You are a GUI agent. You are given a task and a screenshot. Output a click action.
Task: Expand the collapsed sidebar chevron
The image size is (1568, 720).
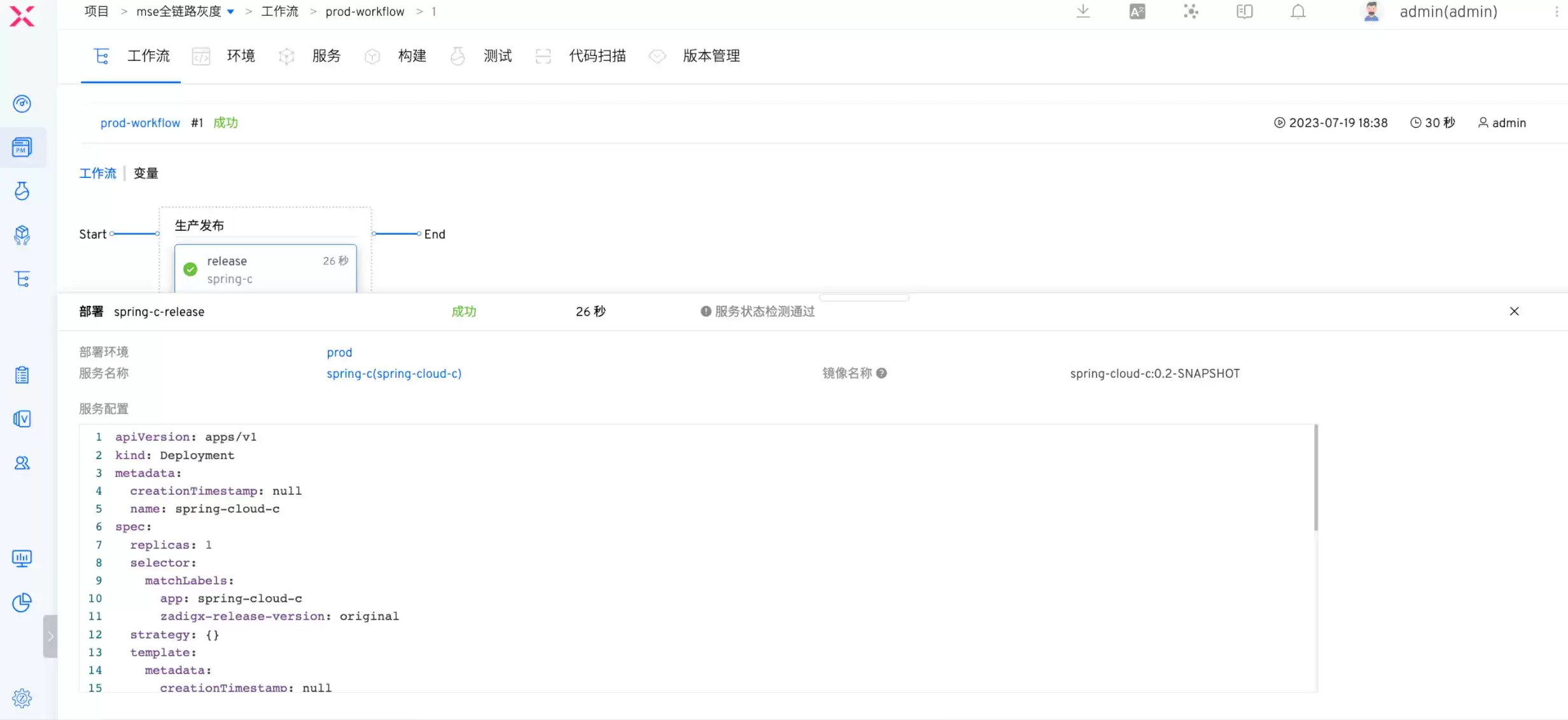tap(50, 636)
